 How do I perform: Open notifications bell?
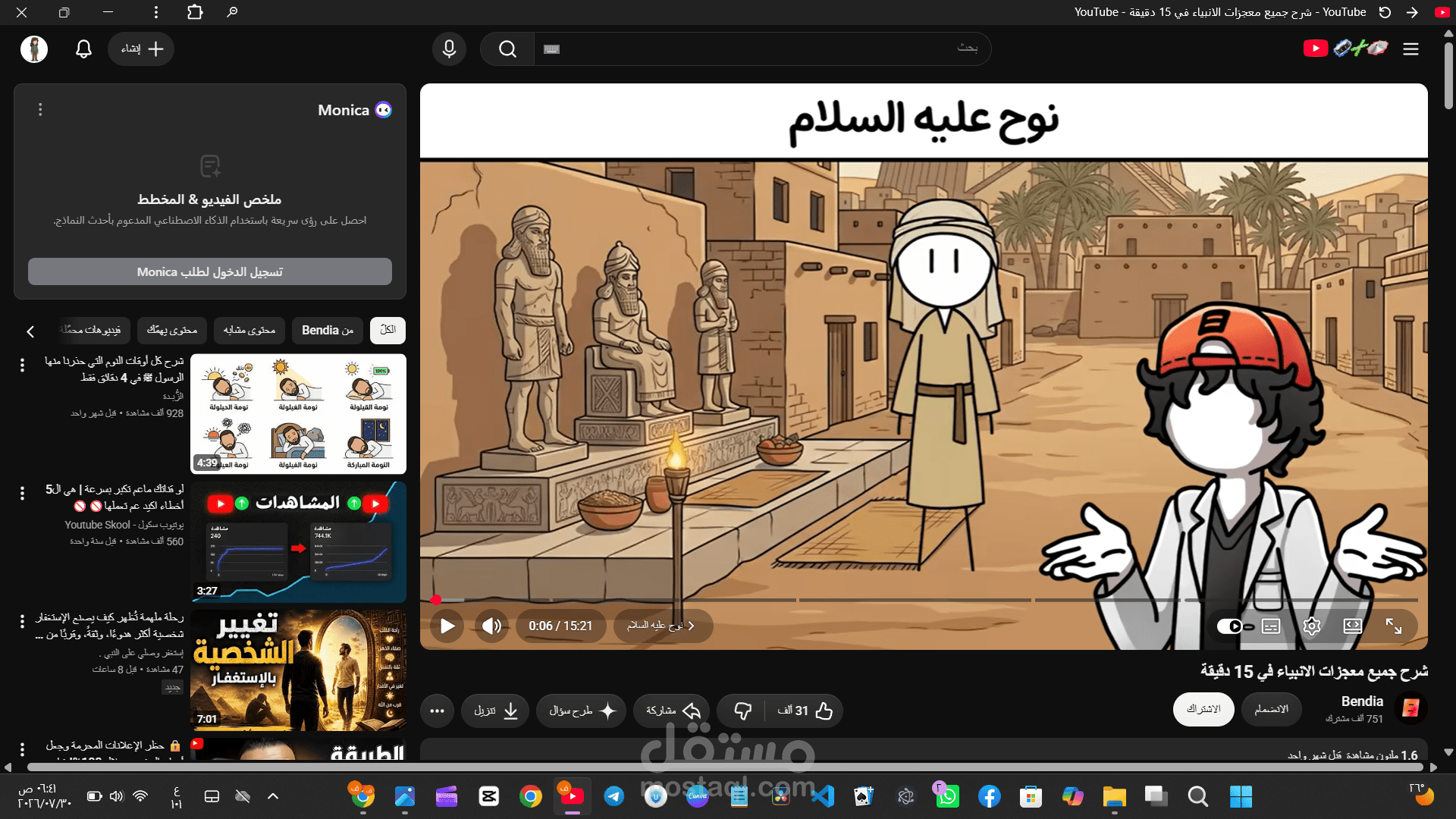click(83, 49)
